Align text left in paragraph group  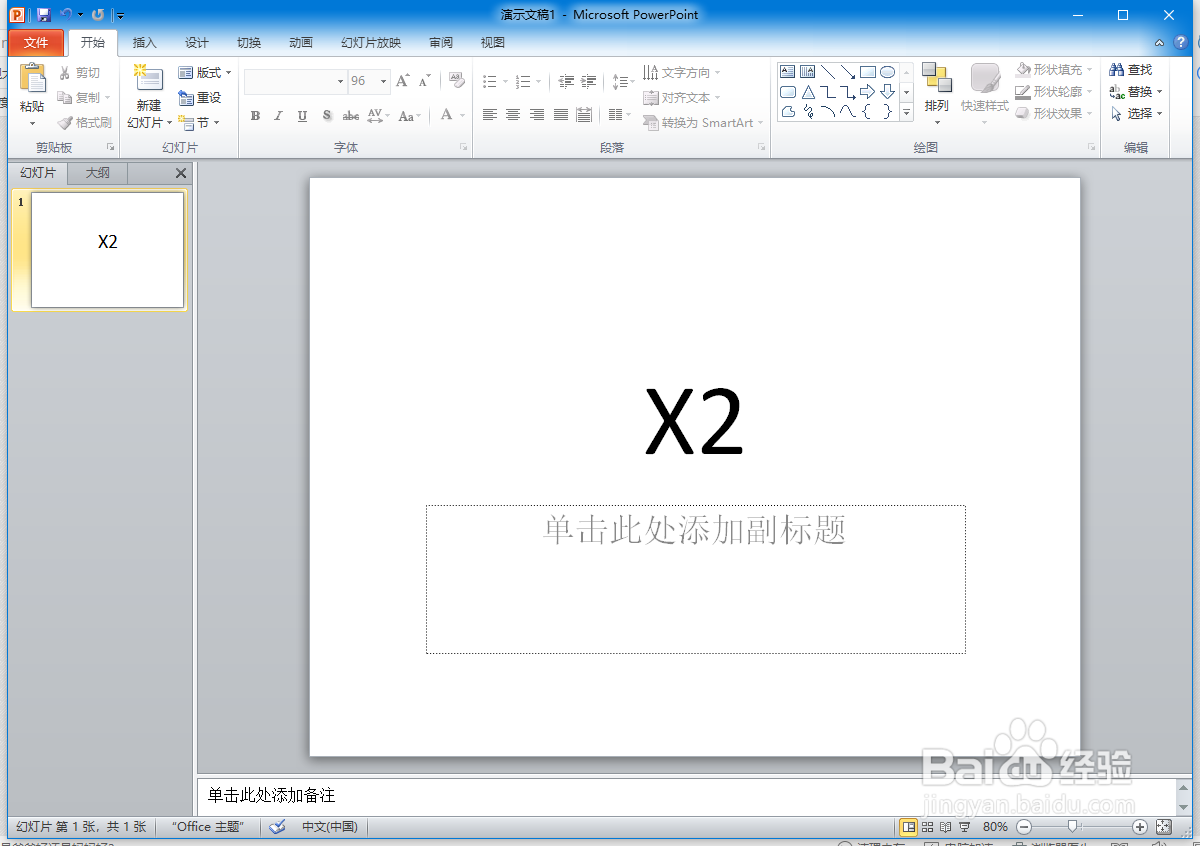pyautogui.click(x=490, y=115)
